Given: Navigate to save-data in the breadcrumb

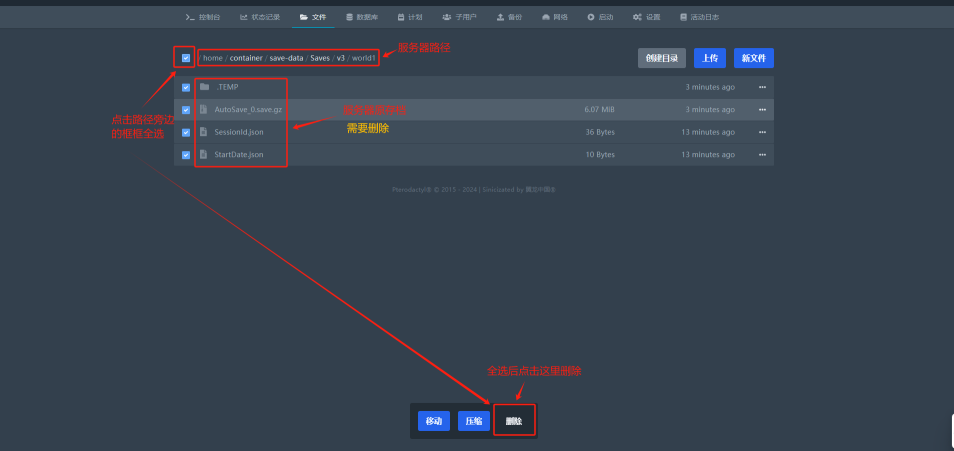Looking at the screenshot, I should point(287,58).
